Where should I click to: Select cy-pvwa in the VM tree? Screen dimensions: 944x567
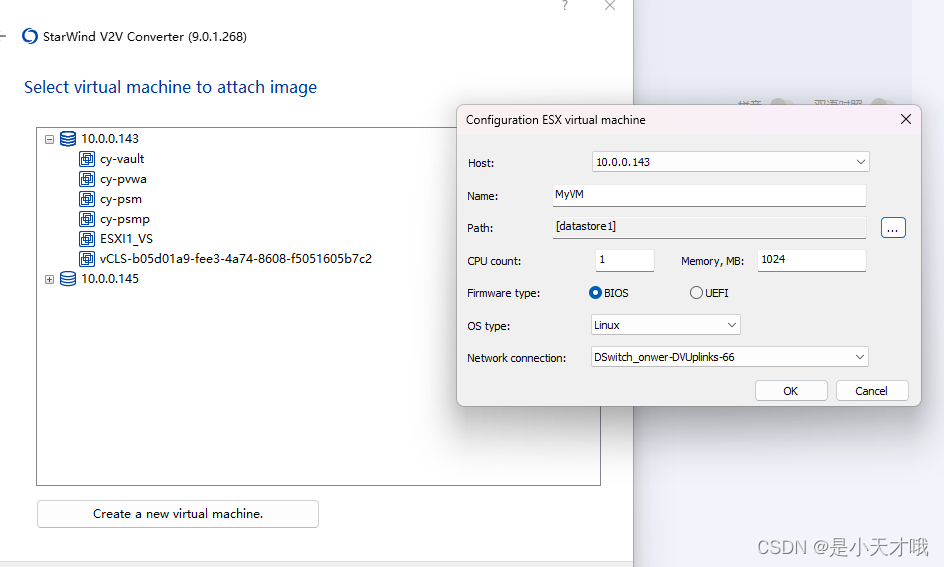[x=123, y=179]
